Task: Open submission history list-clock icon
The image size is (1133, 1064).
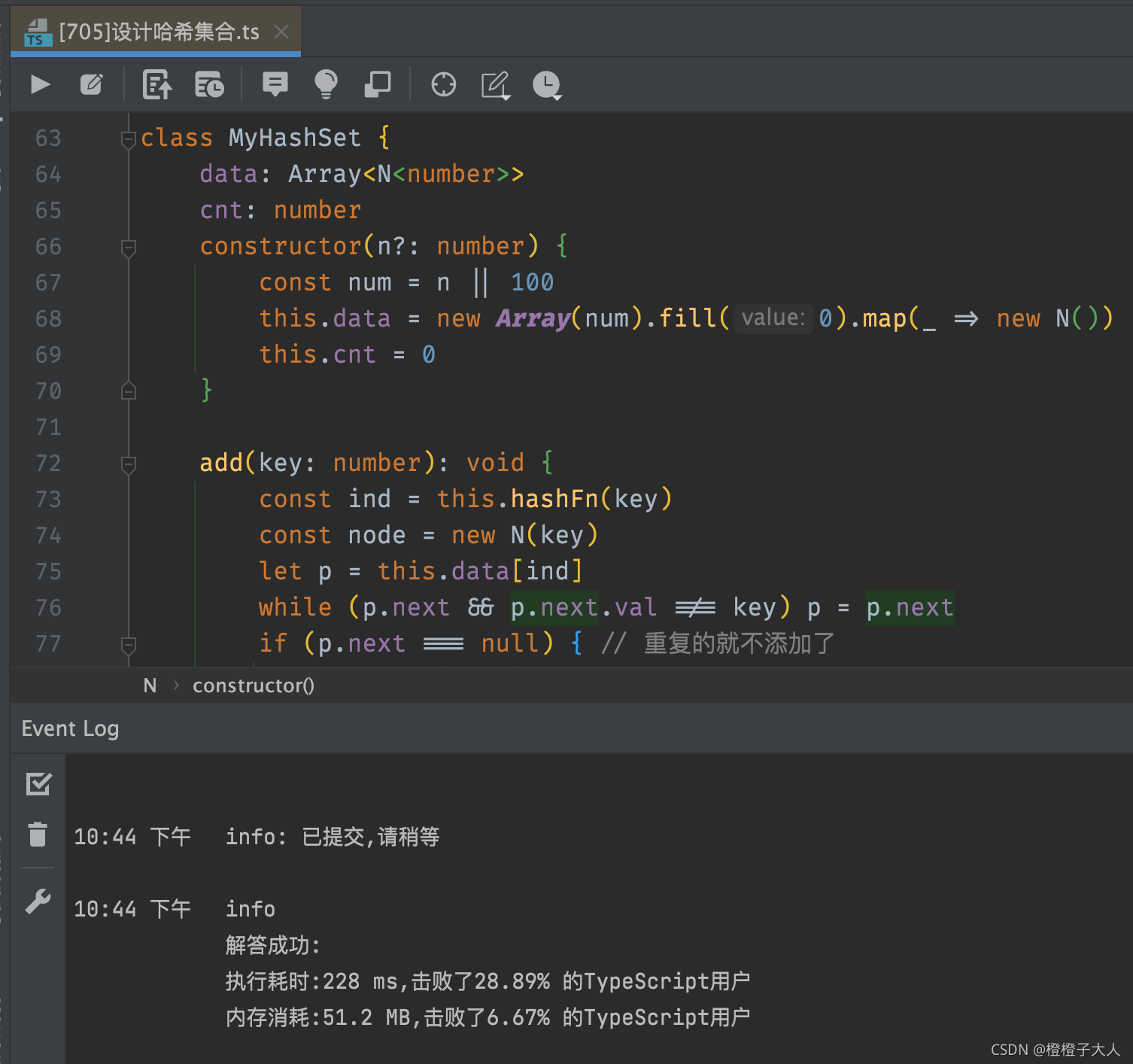Action: pos(209,84)
